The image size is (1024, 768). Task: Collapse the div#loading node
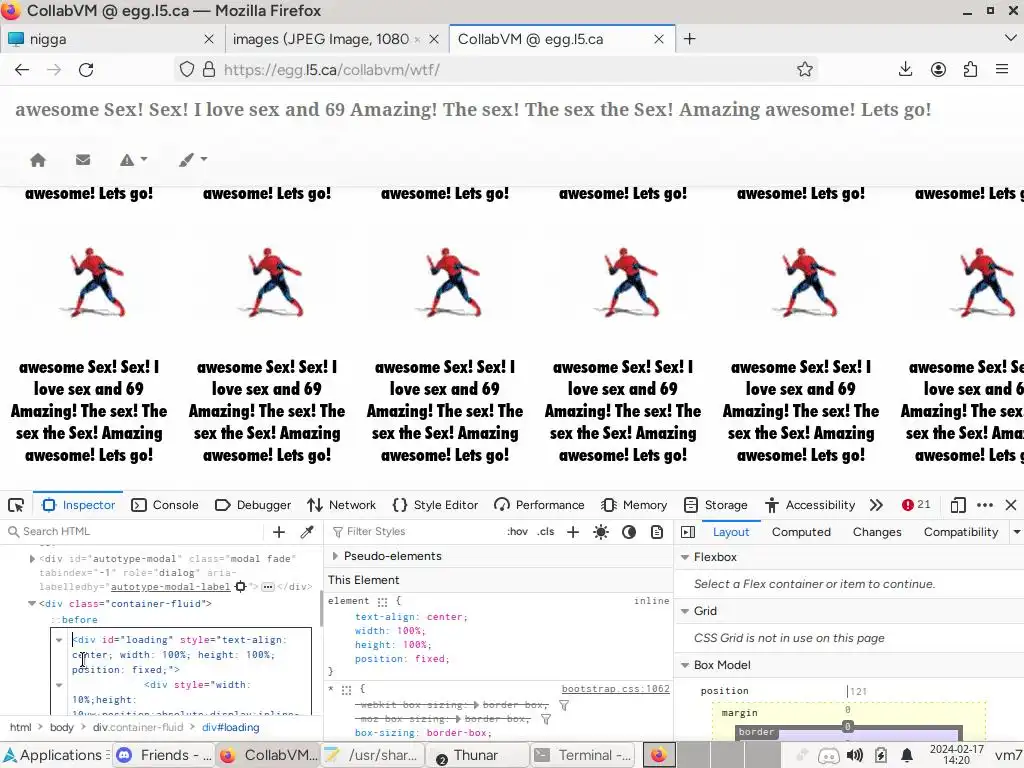59,640
